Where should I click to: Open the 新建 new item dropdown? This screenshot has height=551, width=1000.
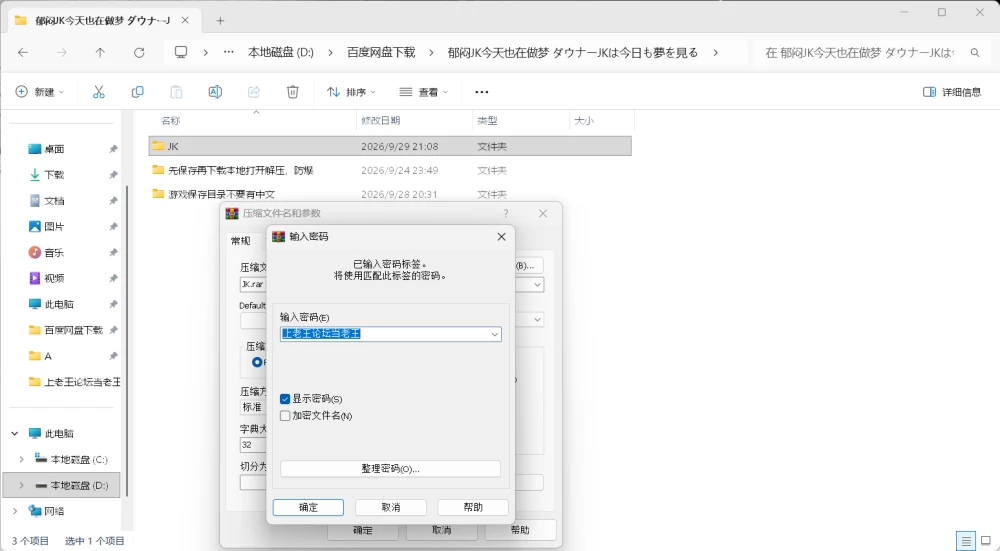[40, 92]
